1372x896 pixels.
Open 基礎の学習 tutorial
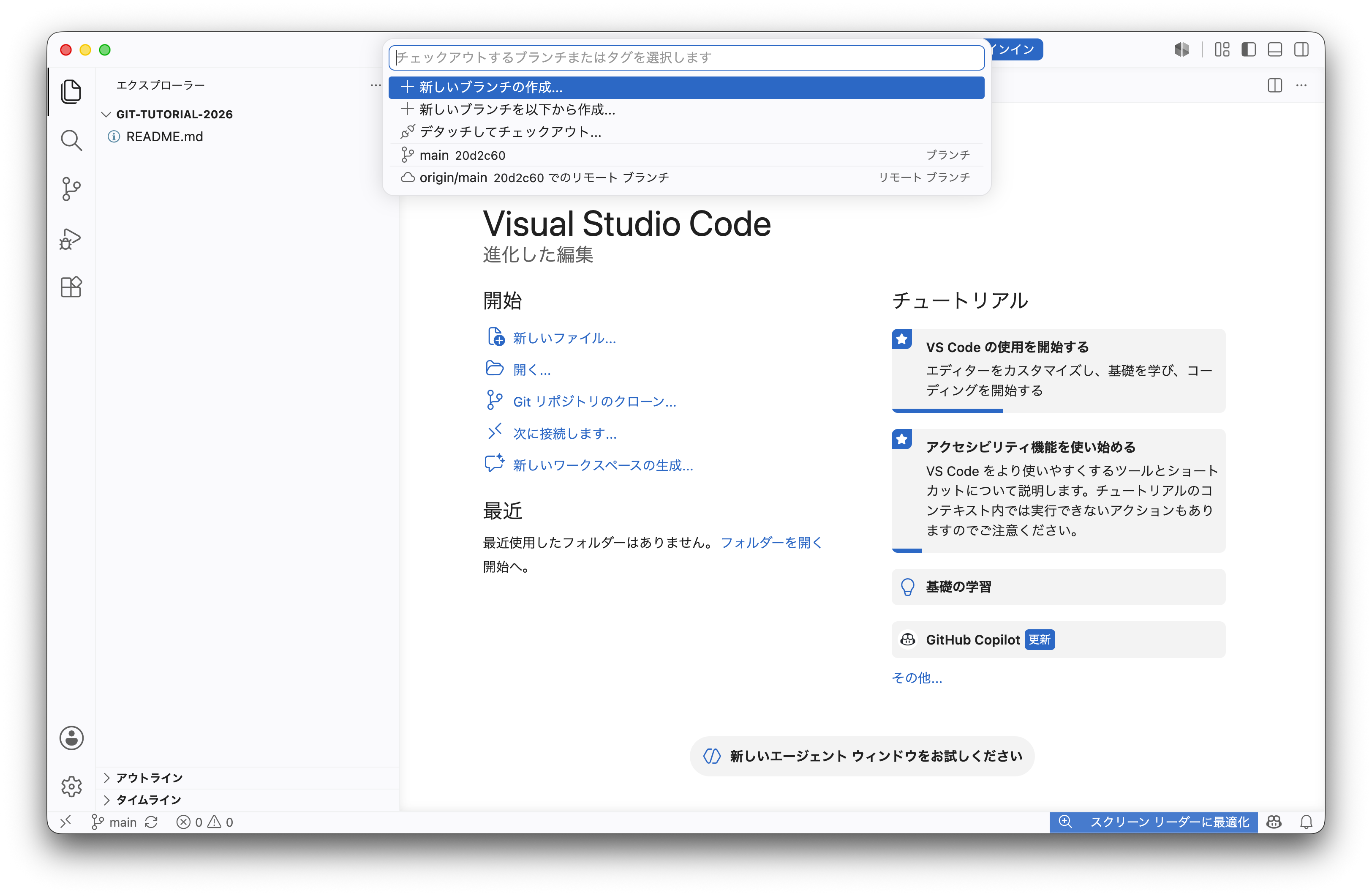click(1059, 587)
